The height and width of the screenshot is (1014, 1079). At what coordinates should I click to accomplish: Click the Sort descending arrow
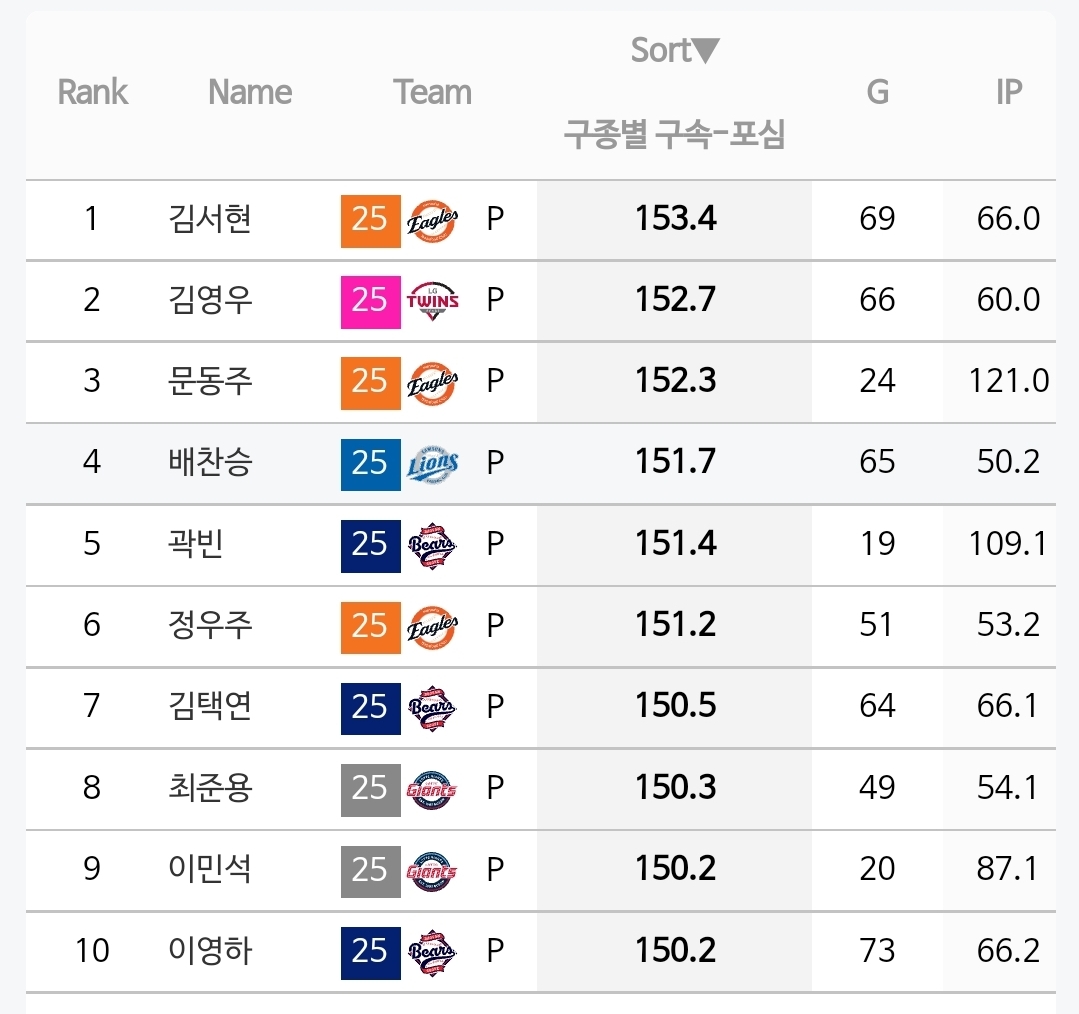[705, 51]
